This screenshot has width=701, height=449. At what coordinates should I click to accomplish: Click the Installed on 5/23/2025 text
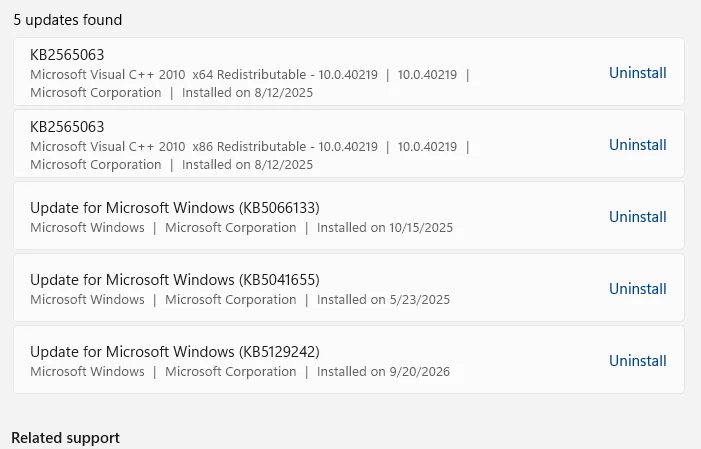coord(383,300)
